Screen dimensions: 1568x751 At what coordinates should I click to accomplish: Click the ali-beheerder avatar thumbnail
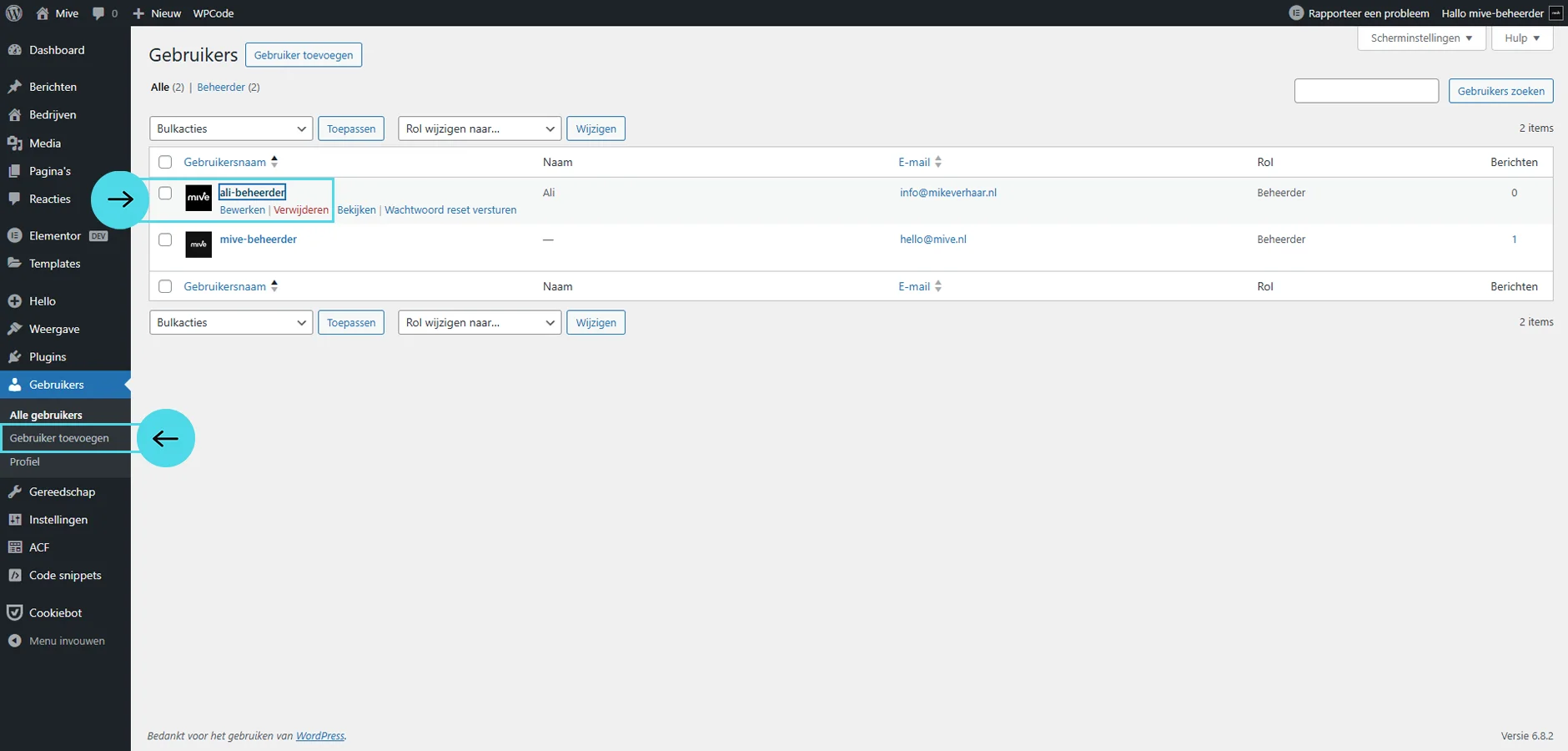pos(199,198)
